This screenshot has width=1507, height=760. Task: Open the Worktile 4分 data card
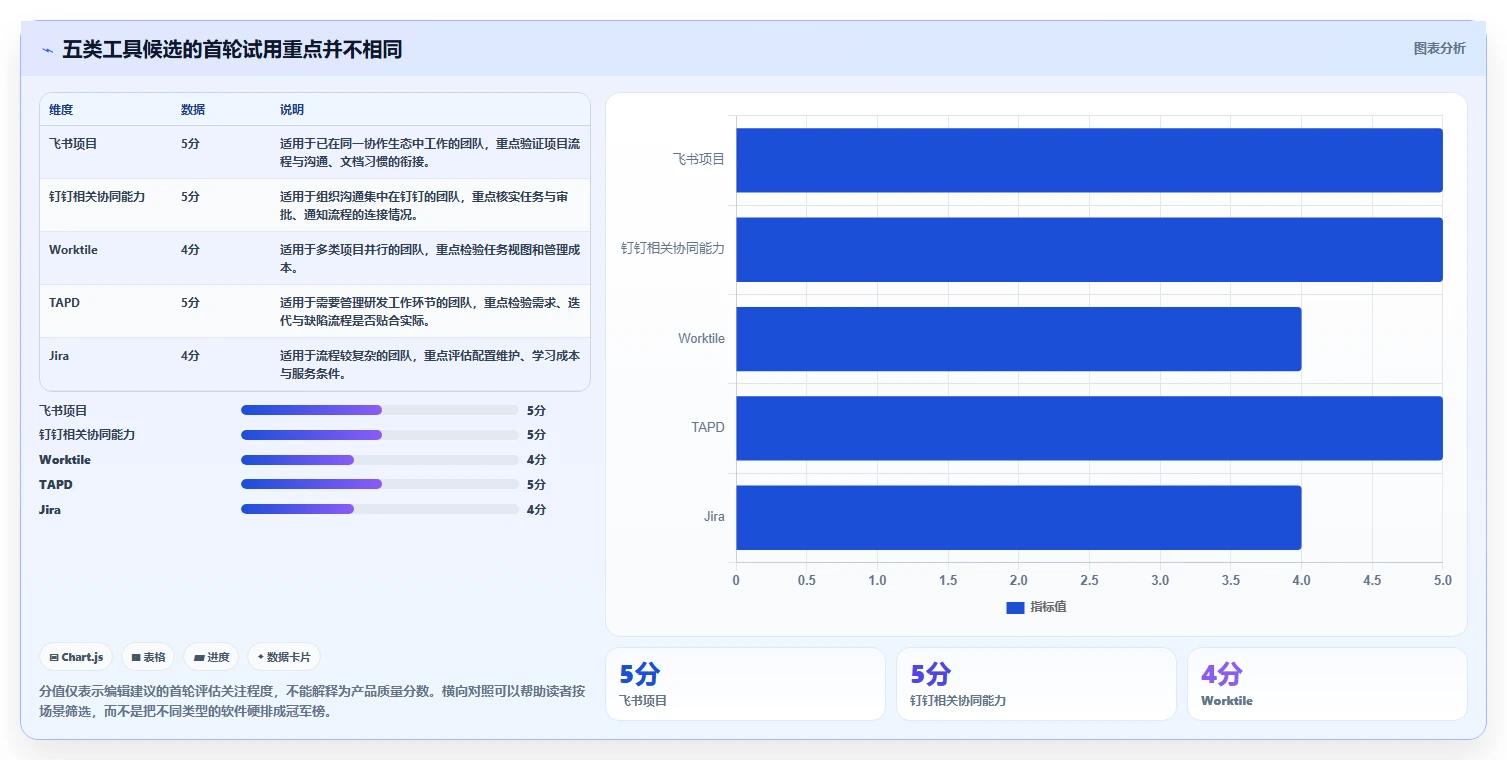[1327, 684]
